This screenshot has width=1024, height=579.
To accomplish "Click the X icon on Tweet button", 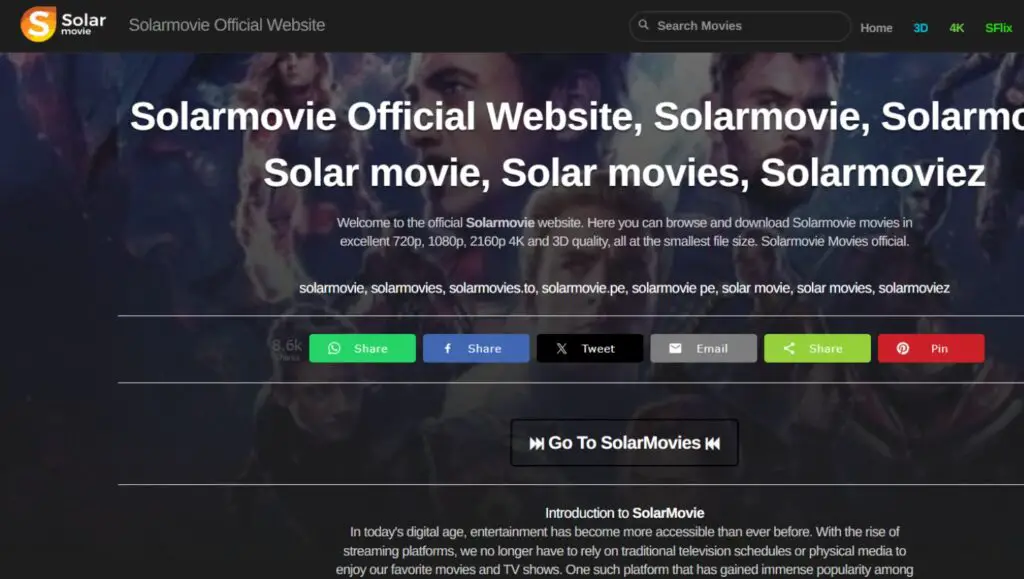I will tap(564, 348).
